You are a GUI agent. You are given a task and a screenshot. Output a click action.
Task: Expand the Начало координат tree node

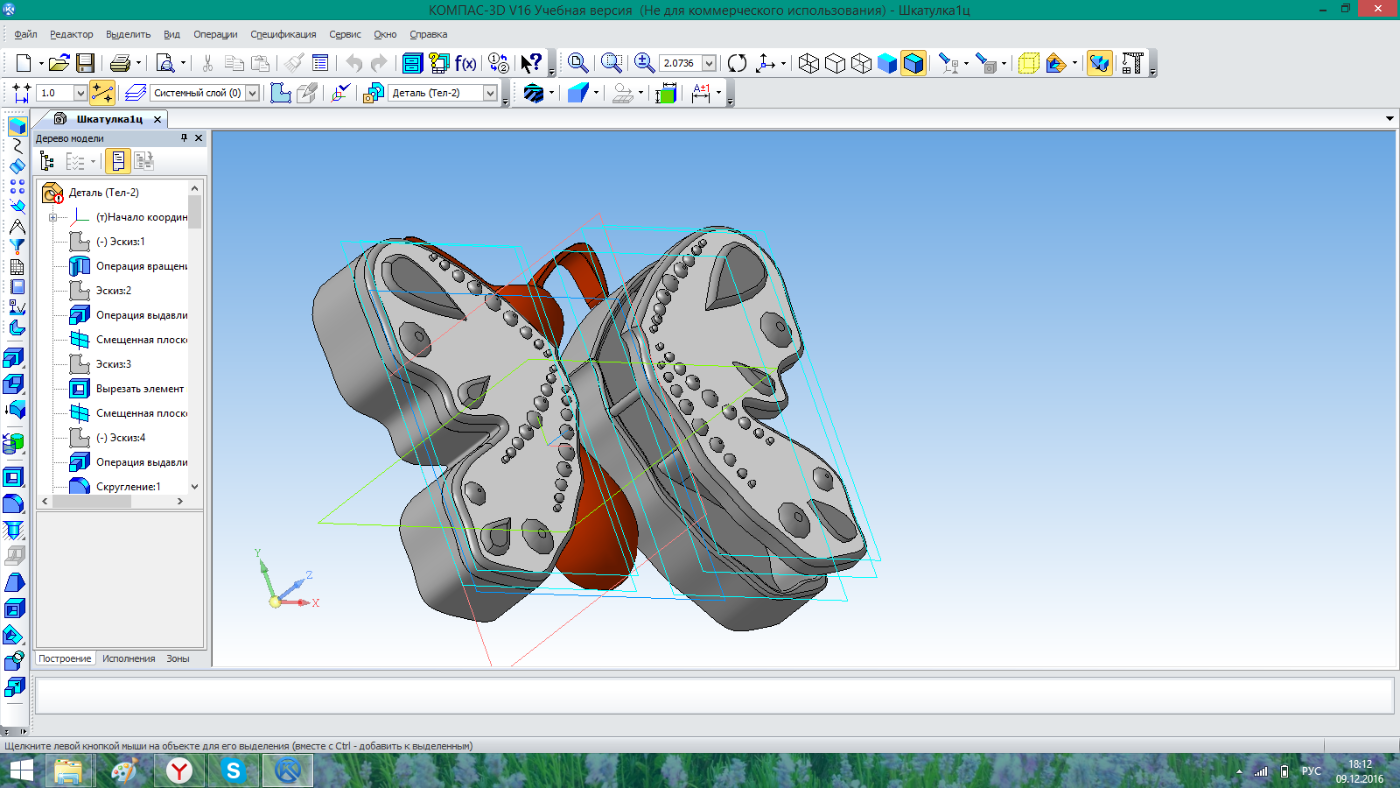[x=52, y=217]
